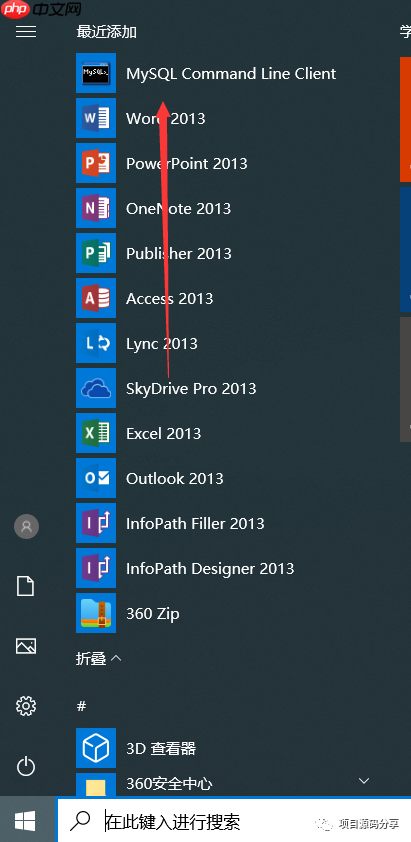Click the InfoPath Filler 2013 icon
Viewport: 411px width, 842px height.
(x=96, y=524)
